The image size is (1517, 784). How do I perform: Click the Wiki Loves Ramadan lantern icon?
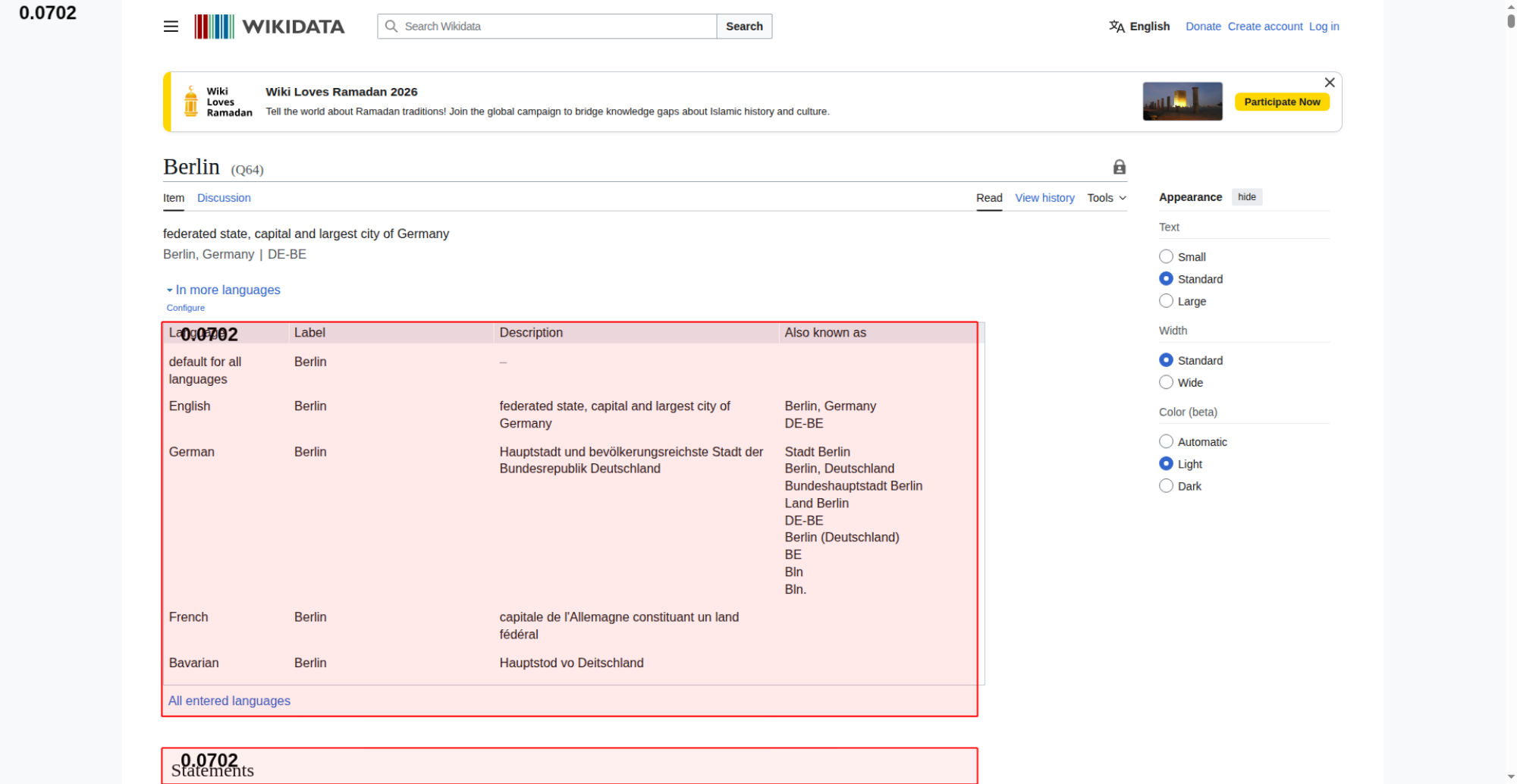pos(191,102)
